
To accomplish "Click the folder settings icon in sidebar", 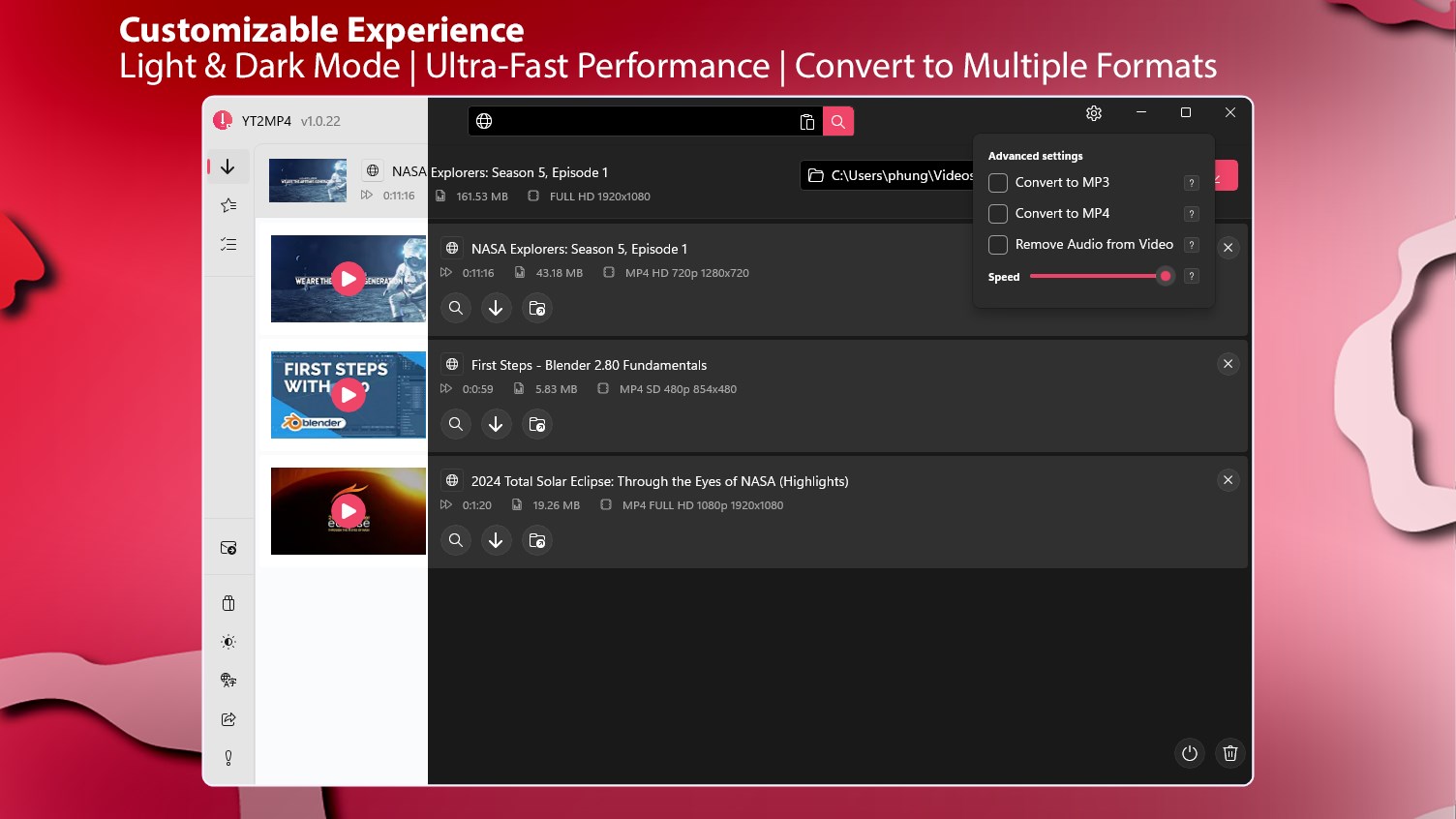I will (x=228, y=548).
